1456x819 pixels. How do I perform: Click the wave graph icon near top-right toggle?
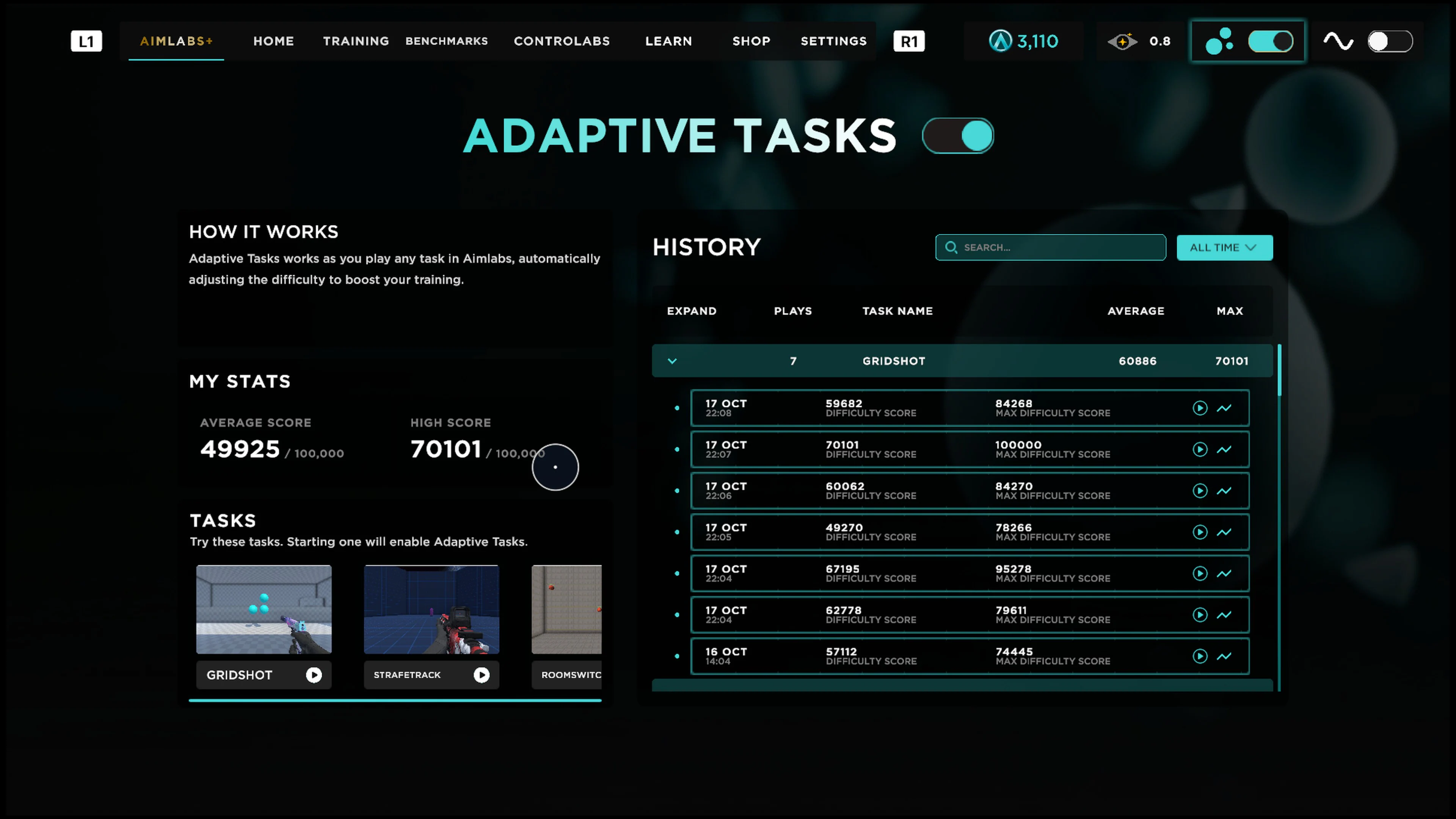coord(1337,41)
